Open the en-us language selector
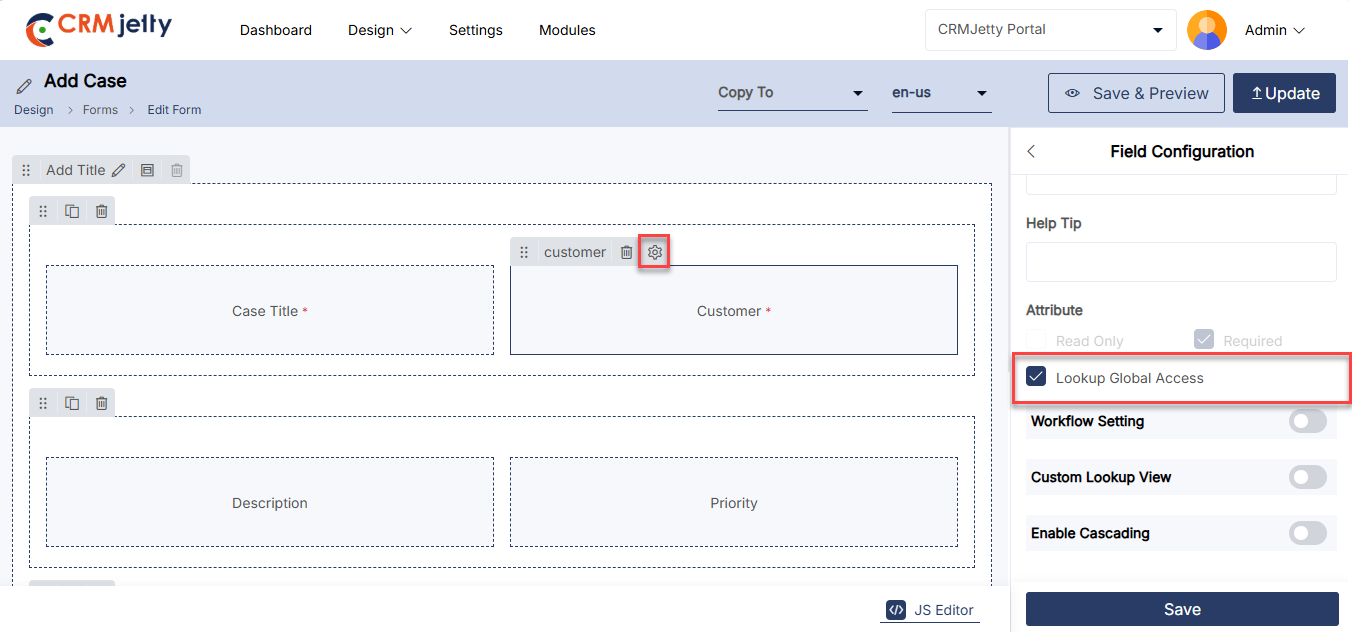Image resolution: width=1352 pixels, height=632 pixels. tap(940, 93)
